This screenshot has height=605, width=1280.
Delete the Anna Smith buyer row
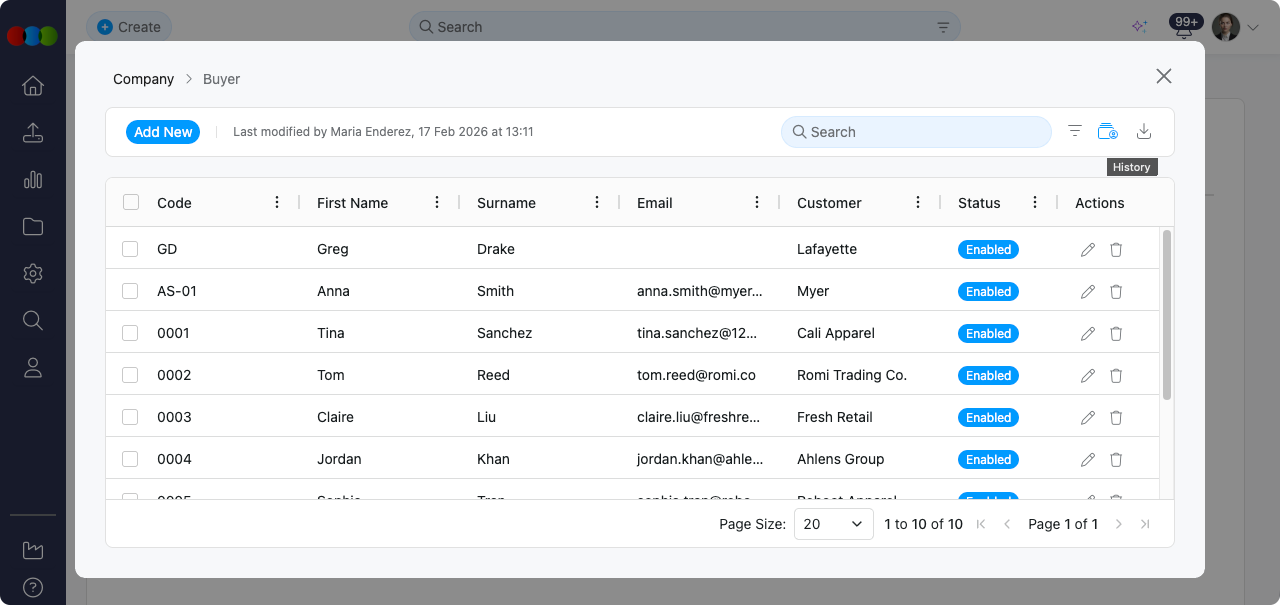[1116, 292]
